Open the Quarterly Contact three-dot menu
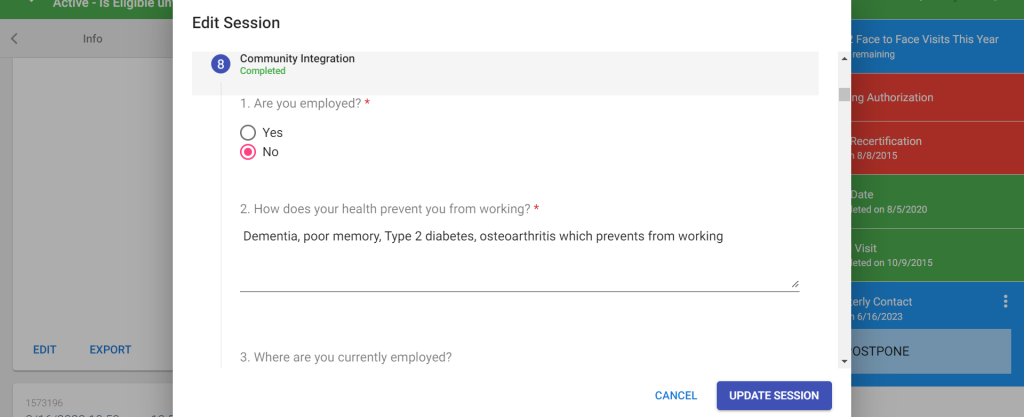The width and height of the screenshot is (1024, 417). point(1006,301)
